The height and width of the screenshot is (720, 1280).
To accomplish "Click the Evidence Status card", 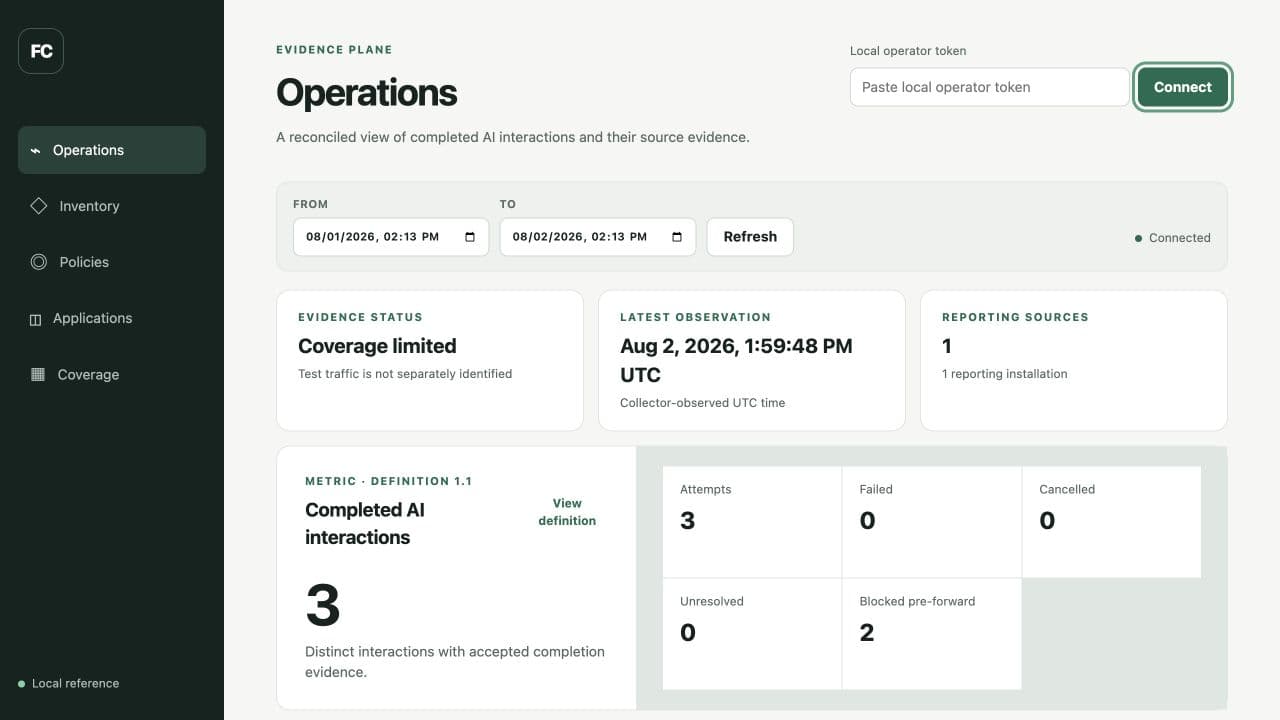I will coord(430,360).
